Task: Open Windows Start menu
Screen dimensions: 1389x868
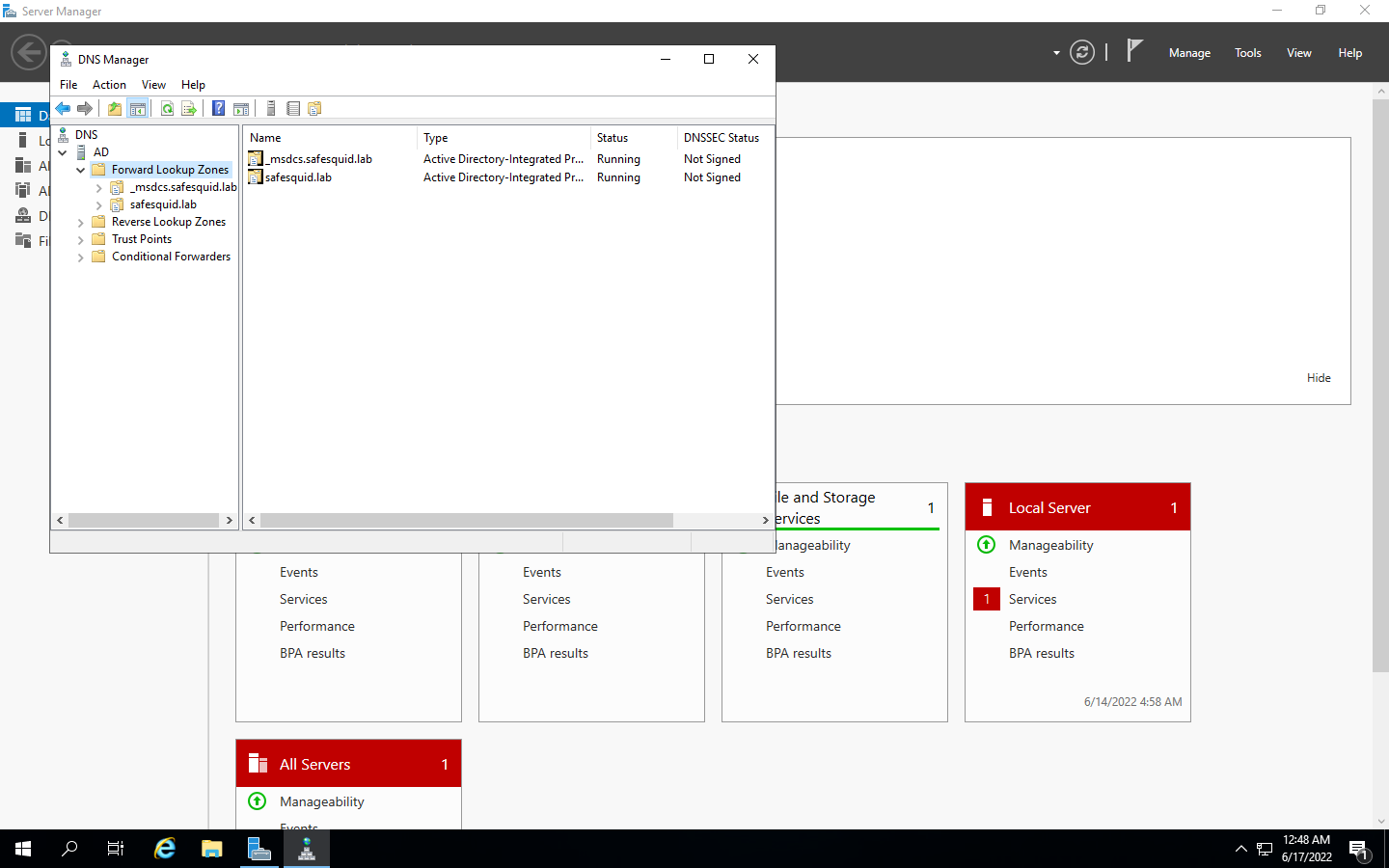Action: point(23,849)
